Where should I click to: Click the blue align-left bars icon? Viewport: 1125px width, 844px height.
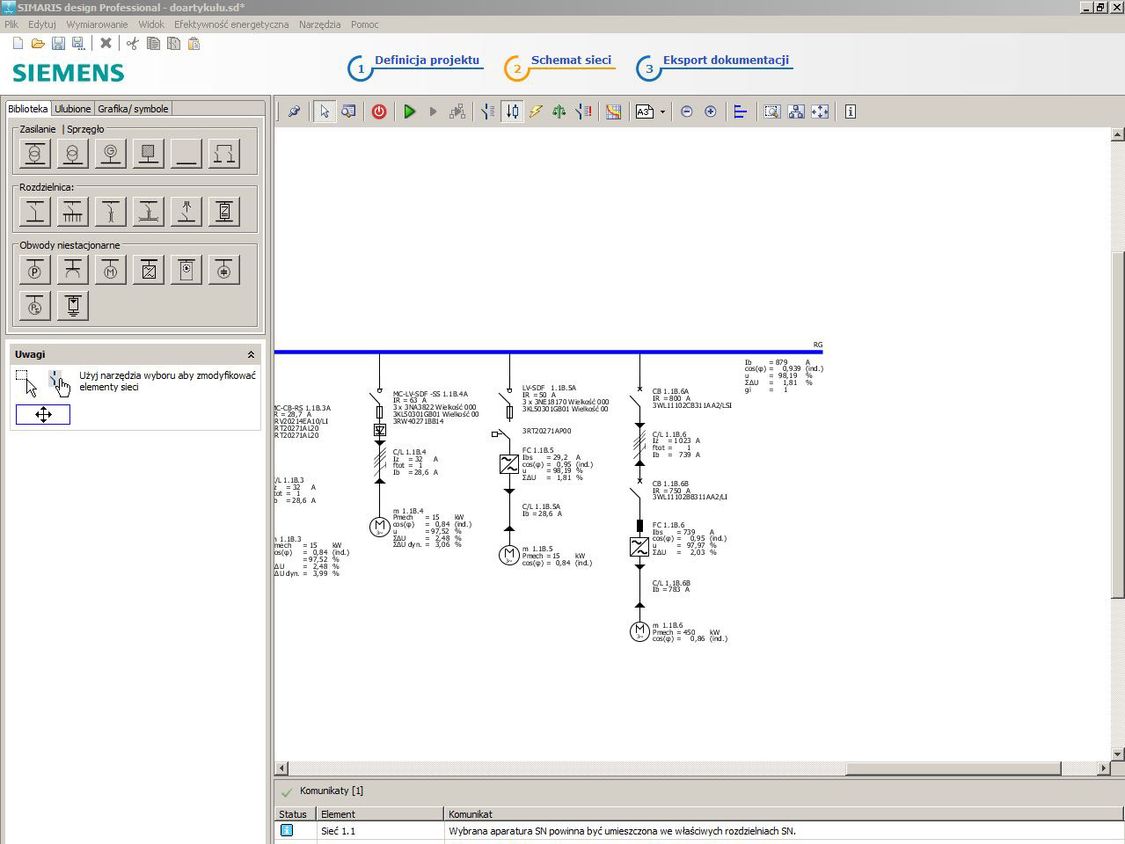(x=740, y=111)
